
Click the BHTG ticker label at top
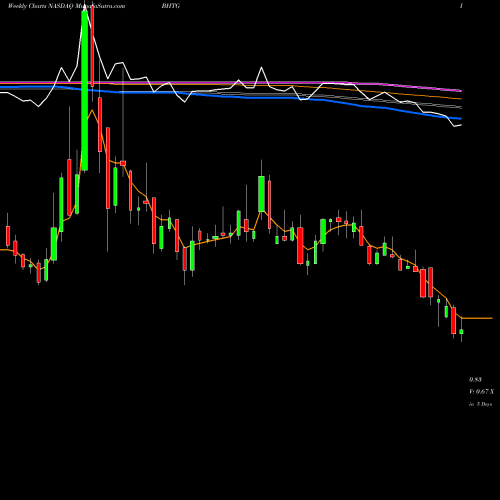click(x=171, y=6)
